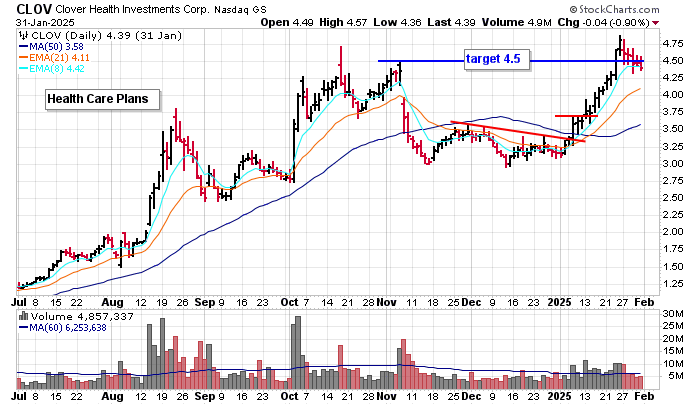Click the 2.00 price axis label
Viewport: 700px width, 405px height.
coord(673,232)
